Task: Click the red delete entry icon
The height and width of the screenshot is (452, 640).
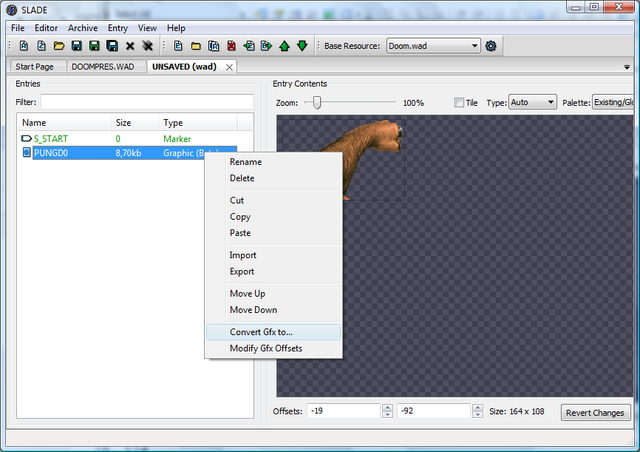Action: tap(231, 46)
